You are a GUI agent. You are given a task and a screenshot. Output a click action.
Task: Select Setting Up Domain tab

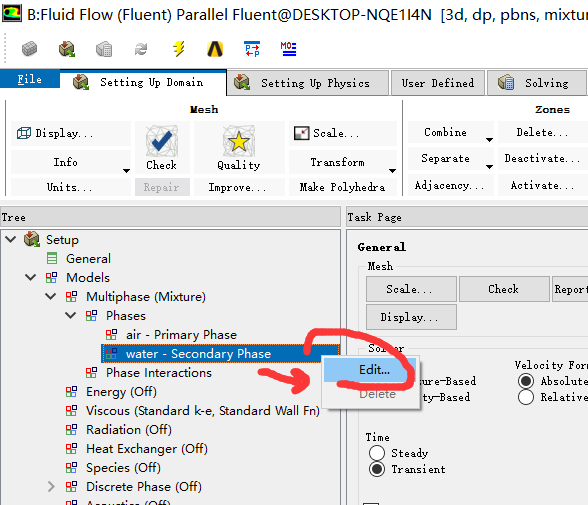tap(143, 82)
